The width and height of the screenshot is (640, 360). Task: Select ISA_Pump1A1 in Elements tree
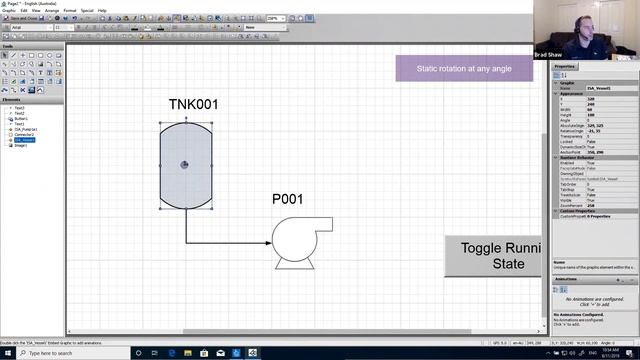pos(26,129)
